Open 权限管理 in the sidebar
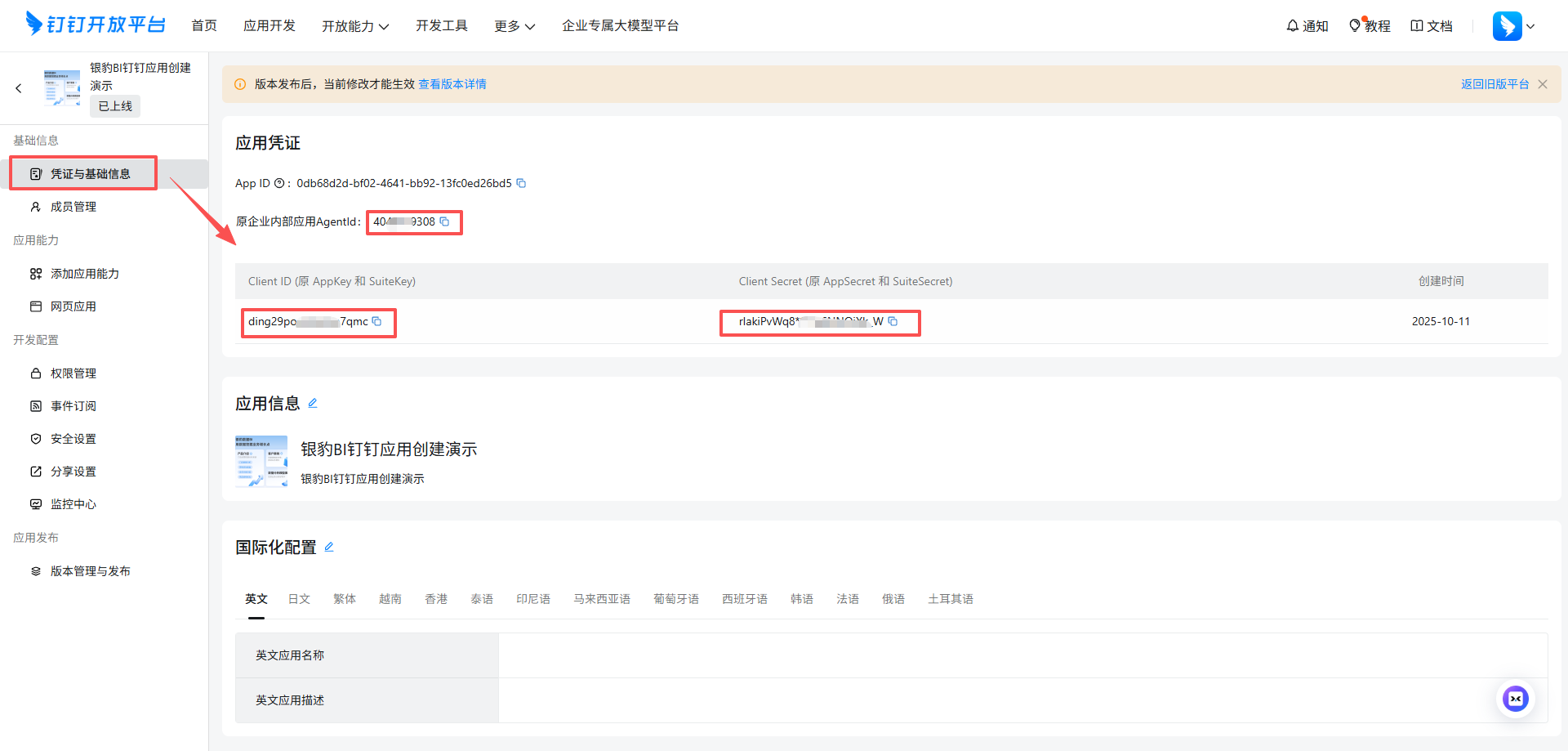The image size is (1568, 751). (73, 373)
